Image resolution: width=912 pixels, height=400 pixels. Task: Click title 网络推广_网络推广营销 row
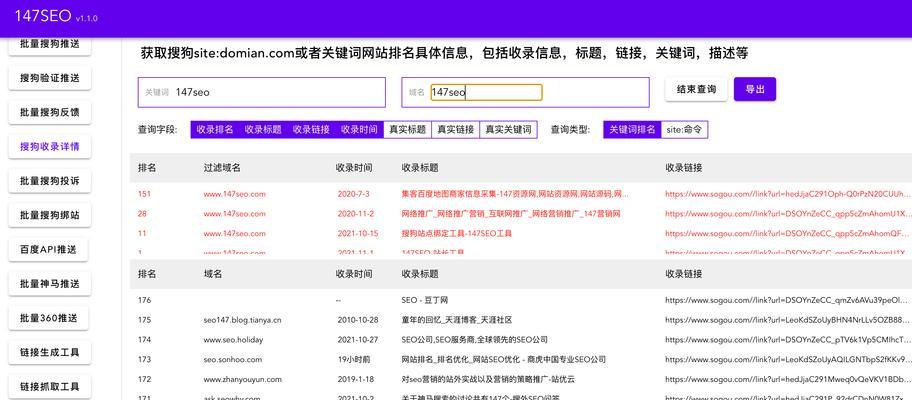511,214
